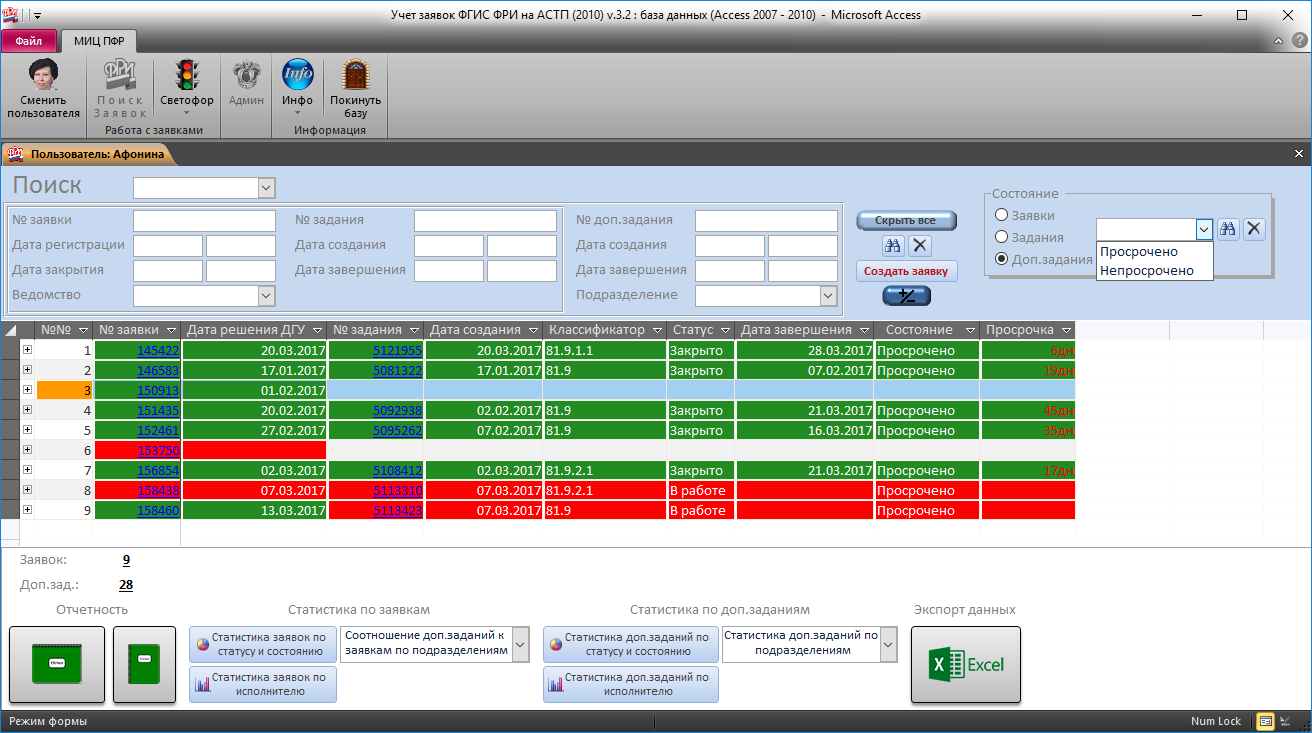1312x733 pixels.
Task: Open the Файл menu tab
Action: [x=28, y=41]
